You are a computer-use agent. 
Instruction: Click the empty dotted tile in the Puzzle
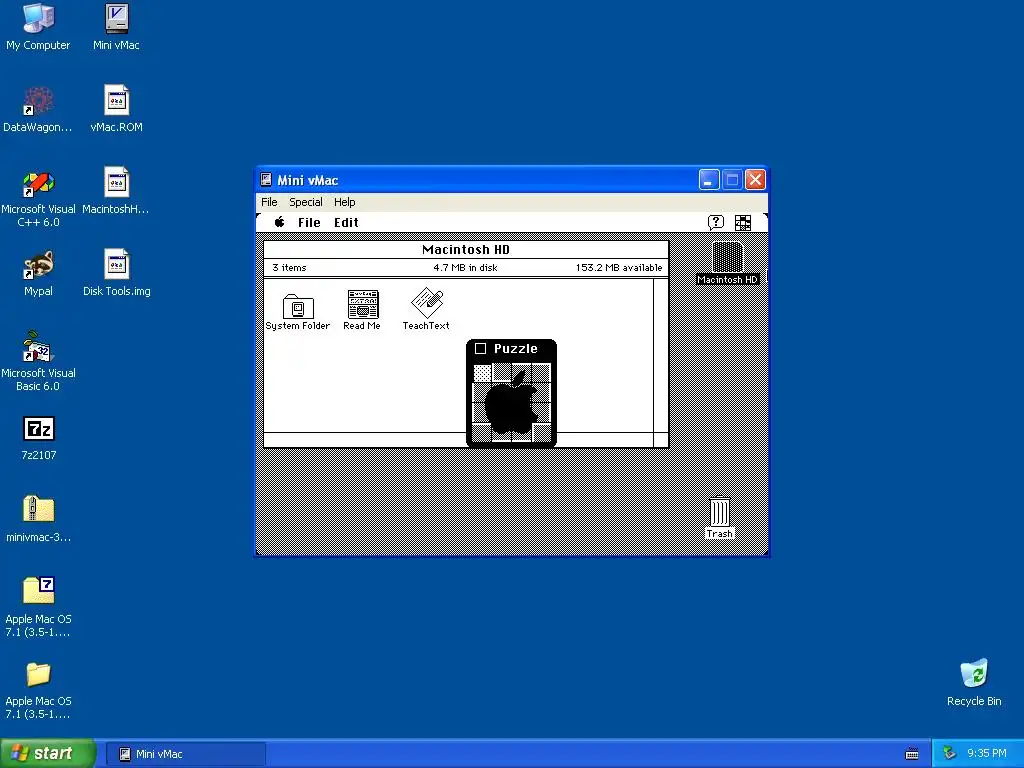point(482,374)
